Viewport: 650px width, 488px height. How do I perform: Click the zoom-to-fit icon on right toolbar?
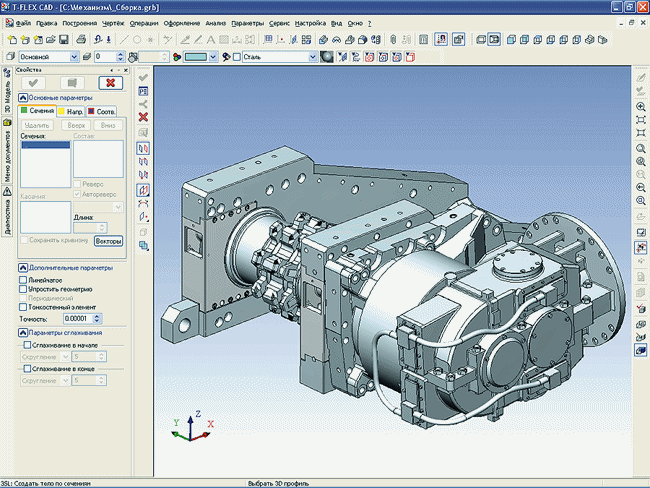640,120
